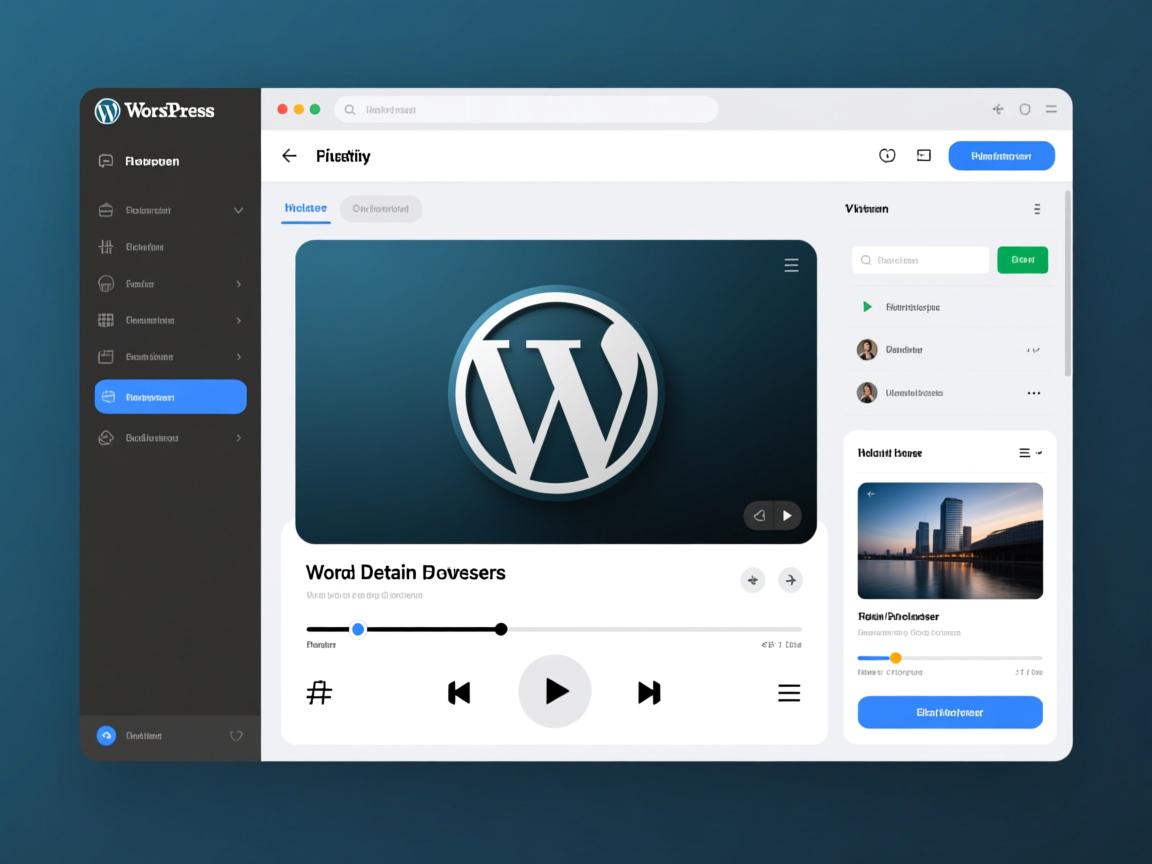Skip to the previous track
This screenshot has width=1152, height=864.
tap(459, 692)
